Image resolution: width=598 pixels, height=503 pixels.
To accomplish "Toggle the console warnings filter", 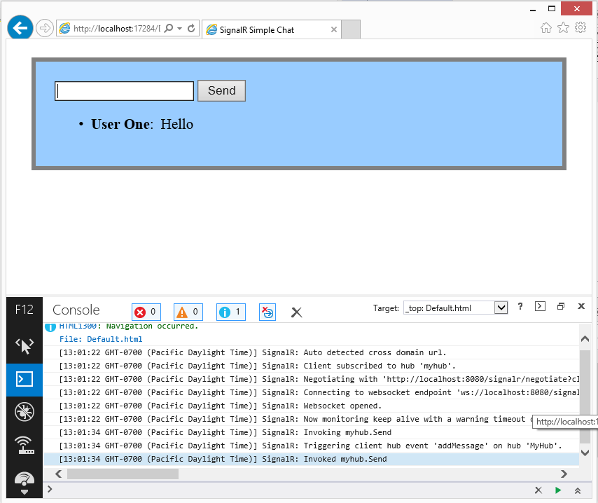I will [x=188, y=312].
